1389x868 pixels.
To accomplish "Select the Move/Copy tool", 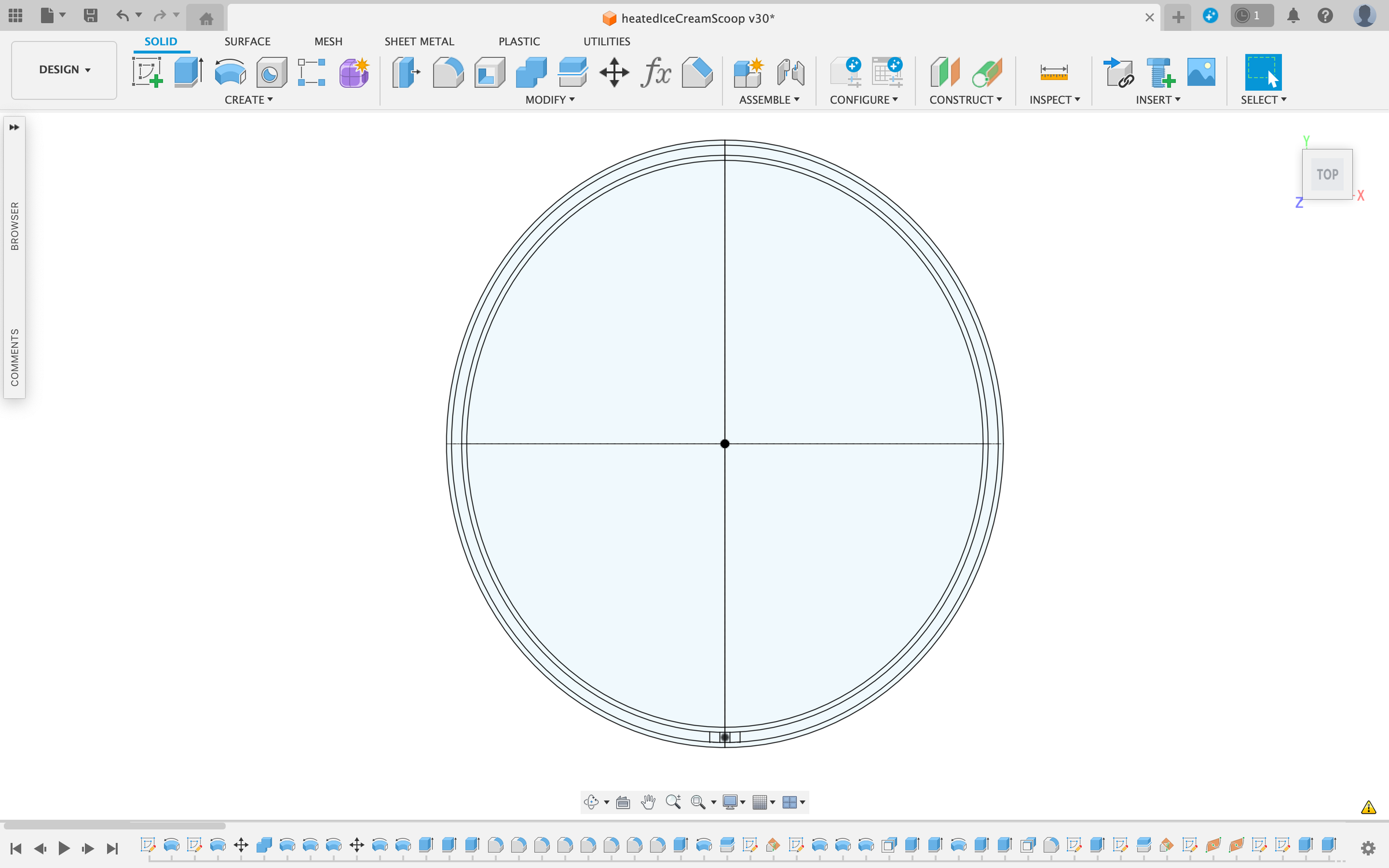I will pos(614,72).
